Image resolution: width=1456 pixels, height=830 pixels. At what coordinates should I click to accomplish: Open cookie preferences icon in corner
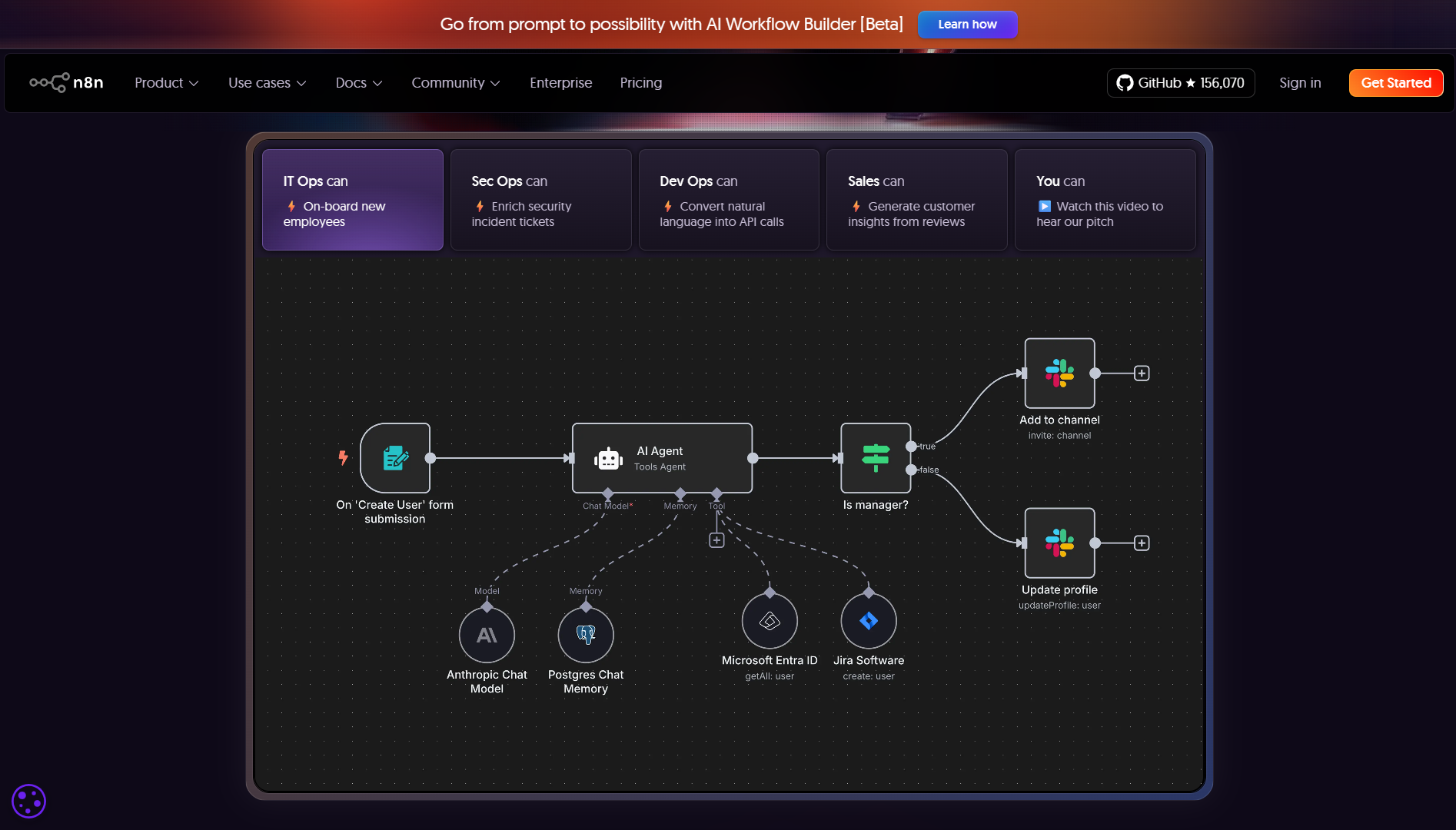pos(29,802)
